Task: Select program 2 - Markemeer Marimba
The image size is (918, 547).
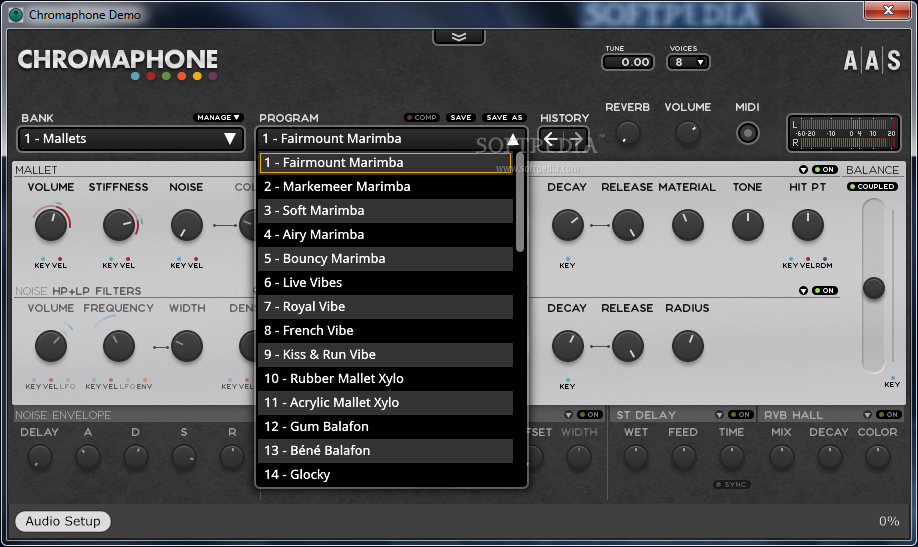Action: pos(386,187)
